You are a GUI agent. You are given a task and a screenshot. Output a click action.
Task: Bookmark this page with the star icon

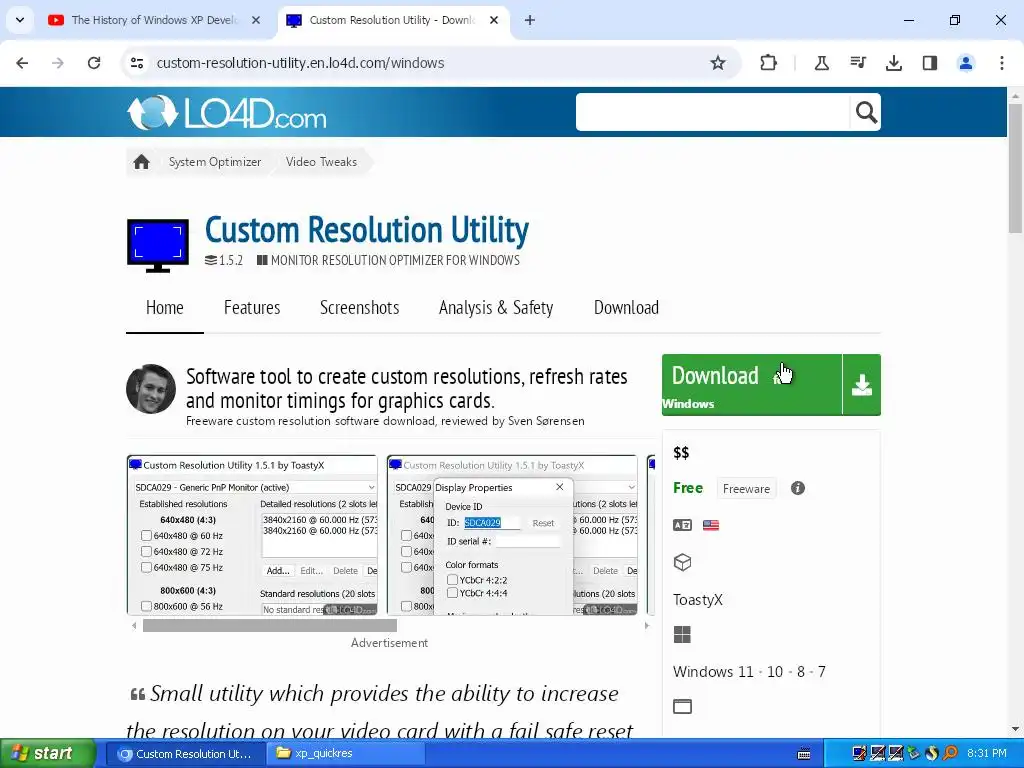718,63
